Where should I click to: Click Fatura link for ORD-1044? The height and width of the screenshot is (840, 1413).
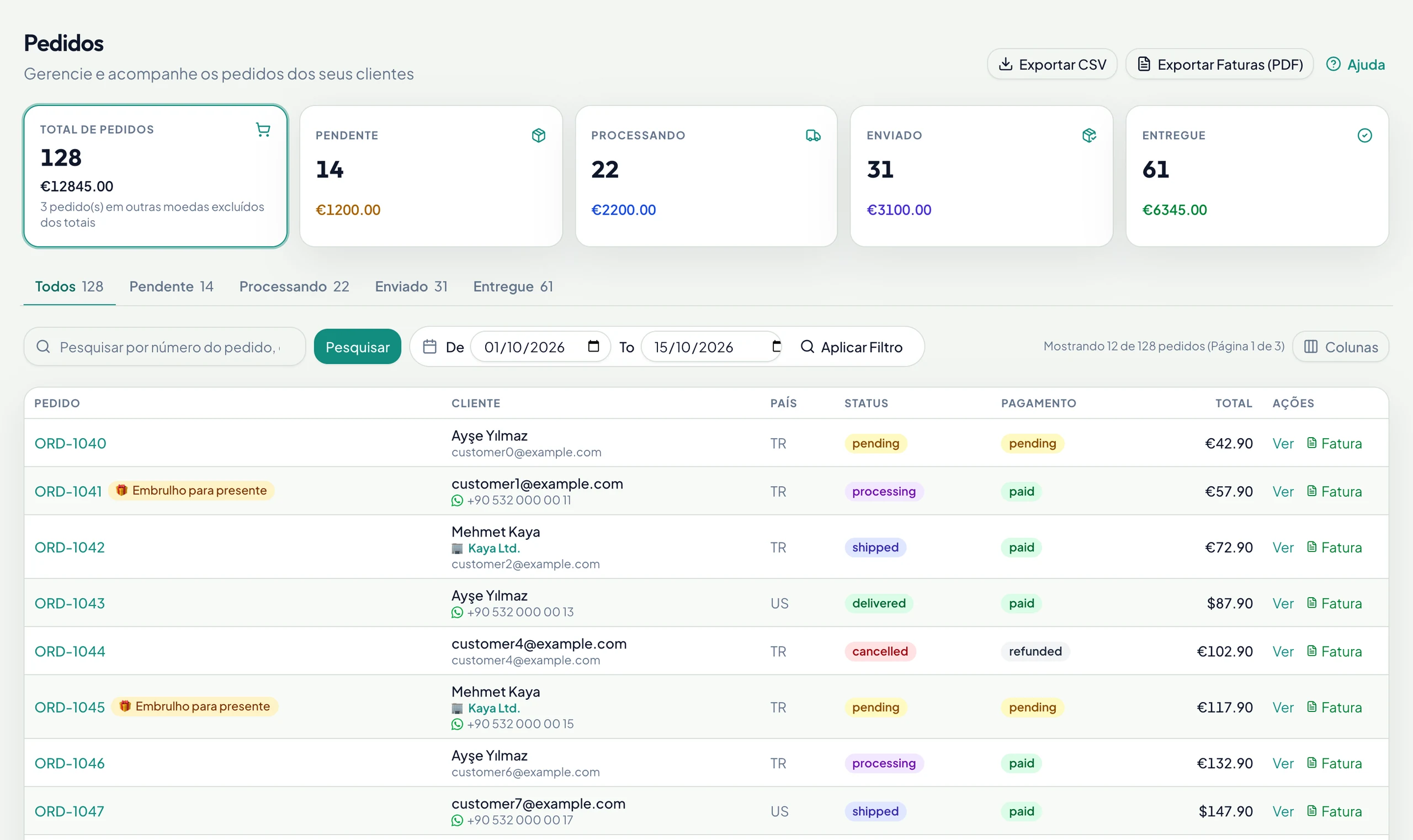tap(1334, 651)
